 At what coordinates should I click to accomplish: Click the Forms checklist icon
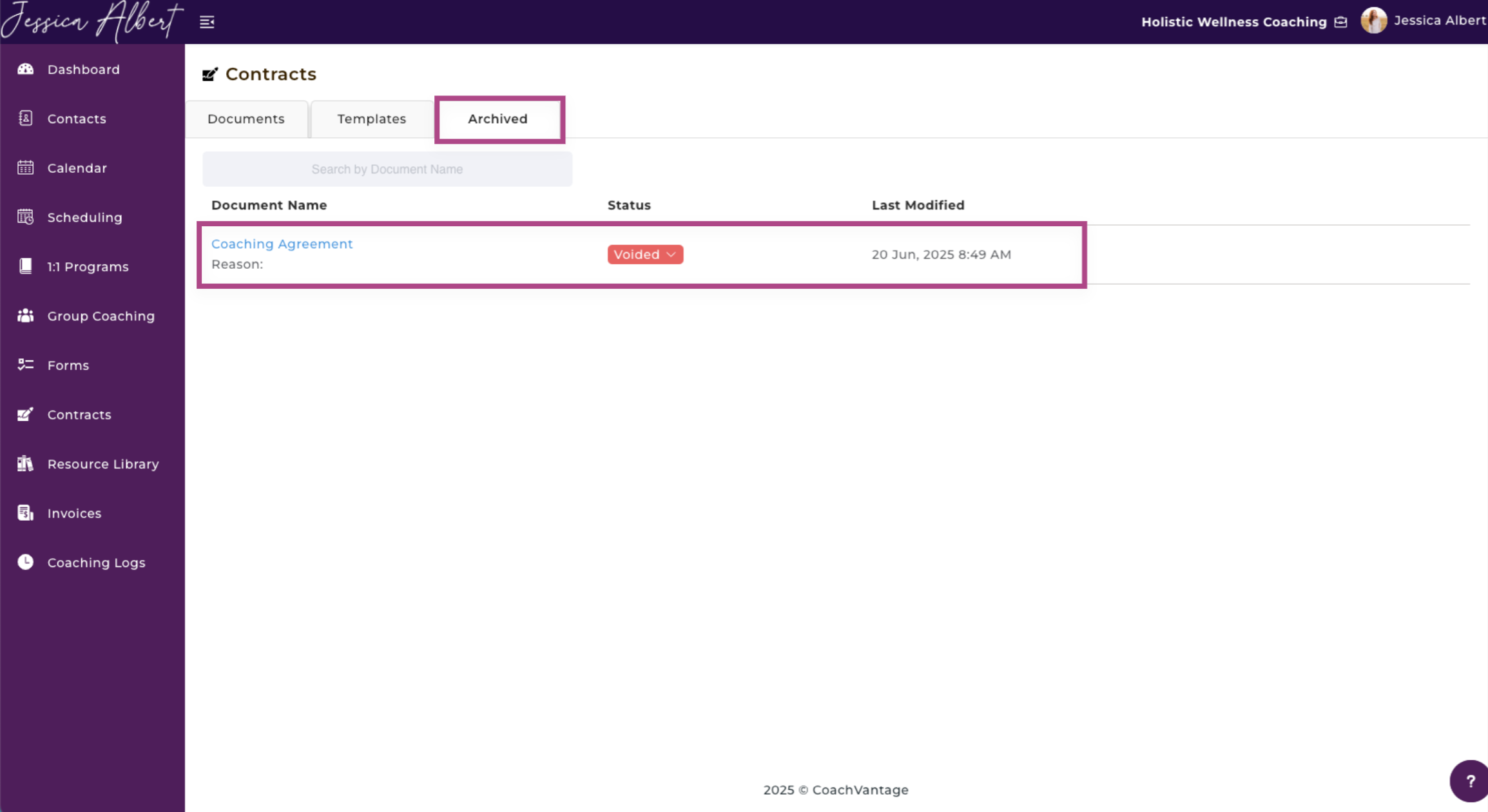coord(25,365)
